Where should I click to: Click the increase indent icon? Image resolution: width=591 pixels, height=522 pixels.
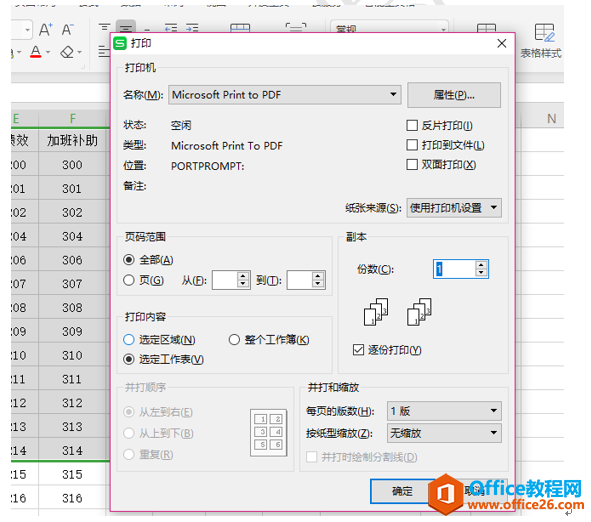click(x=192, y=28)
